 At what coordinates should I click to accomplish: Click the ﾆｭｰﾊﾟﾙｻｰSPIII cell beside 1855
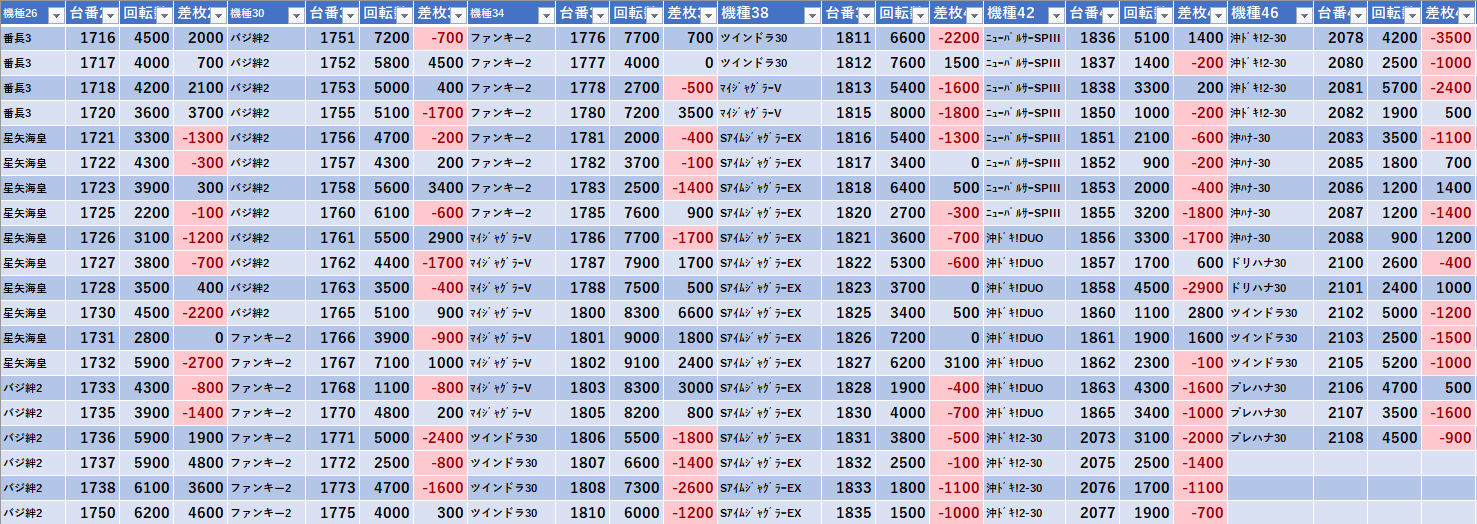click(x=1024, y=213)
